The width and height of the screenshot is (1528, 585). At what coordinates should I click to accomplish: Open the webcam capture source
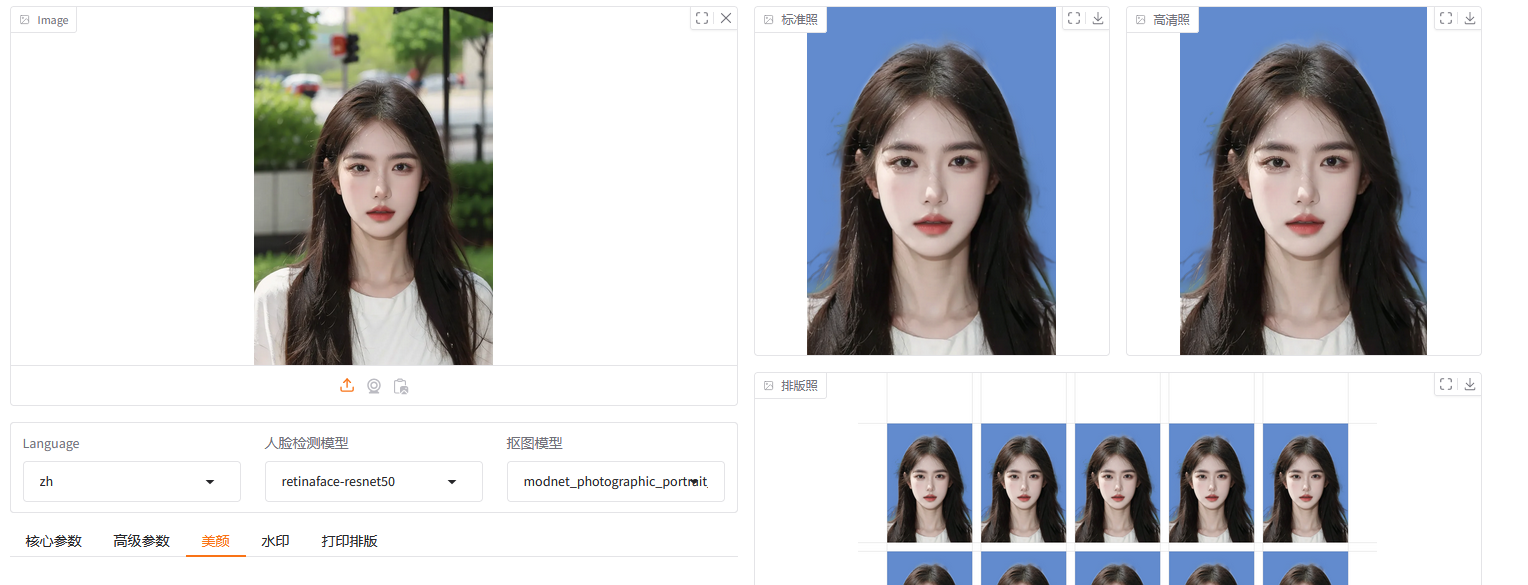pos(374,386)
